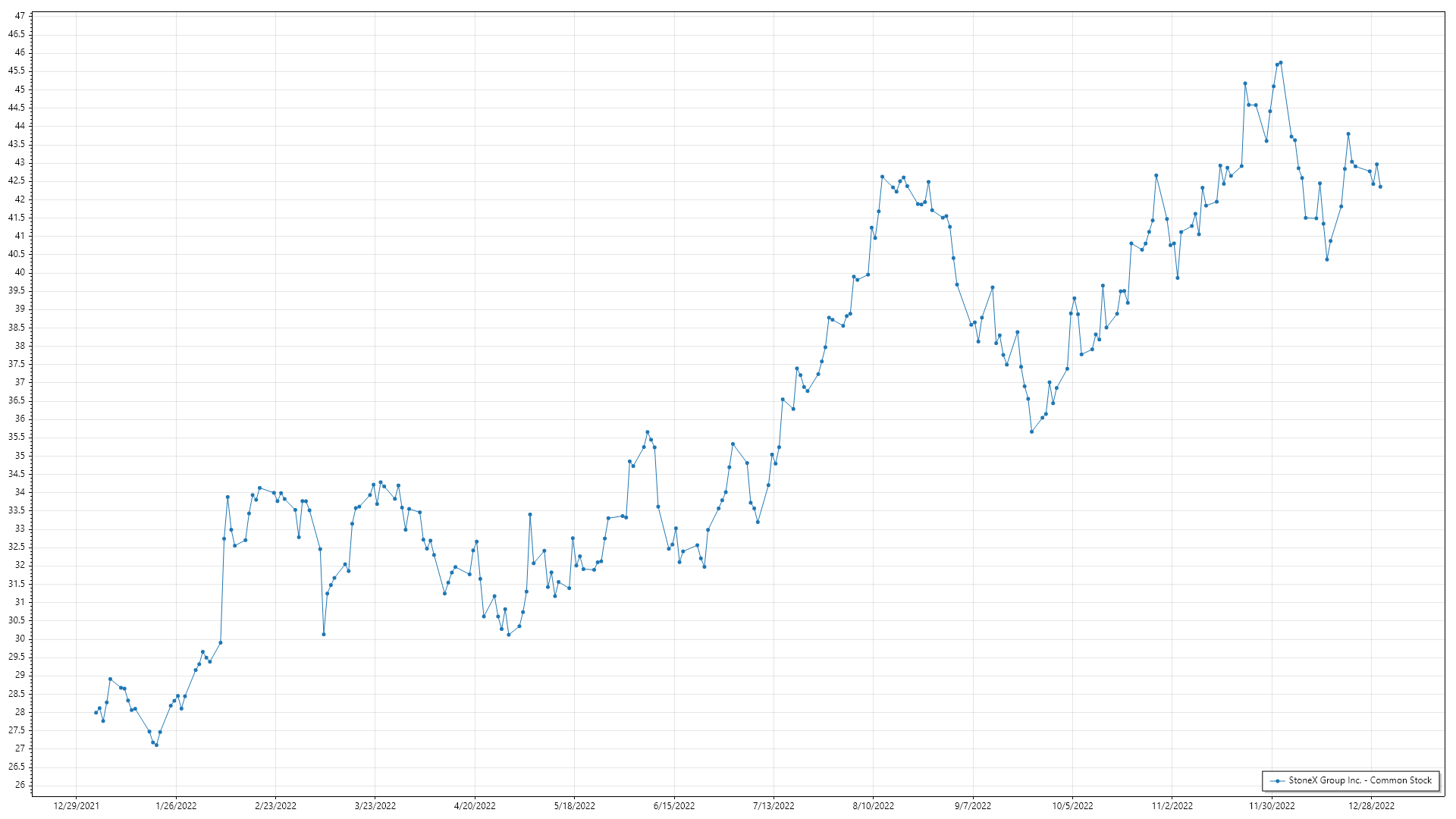Click the 1/26/2022 x-axis date label
The image size is (1456, 819).
tap(176, 806)
